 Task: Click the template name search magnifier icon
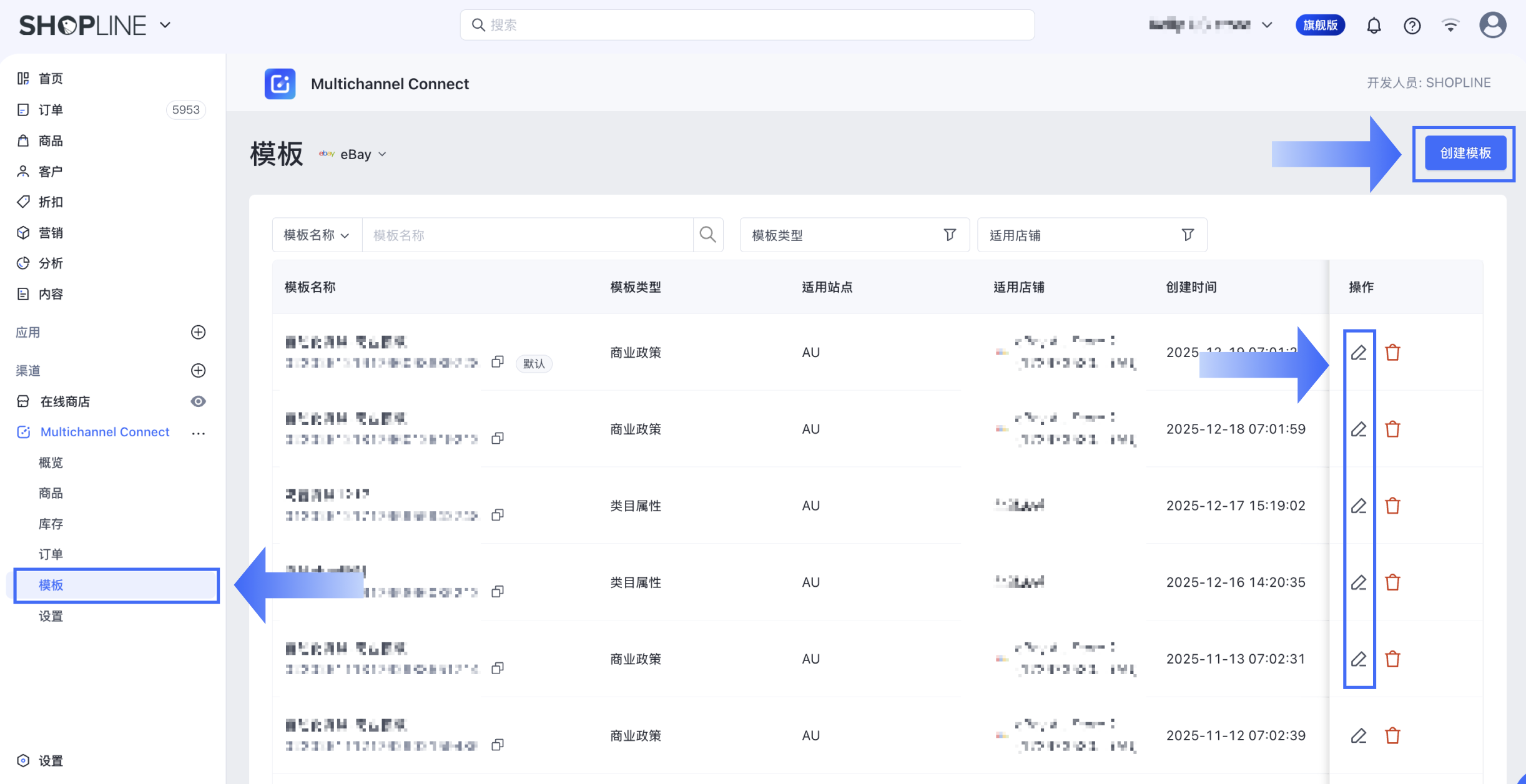click(707, 235)
